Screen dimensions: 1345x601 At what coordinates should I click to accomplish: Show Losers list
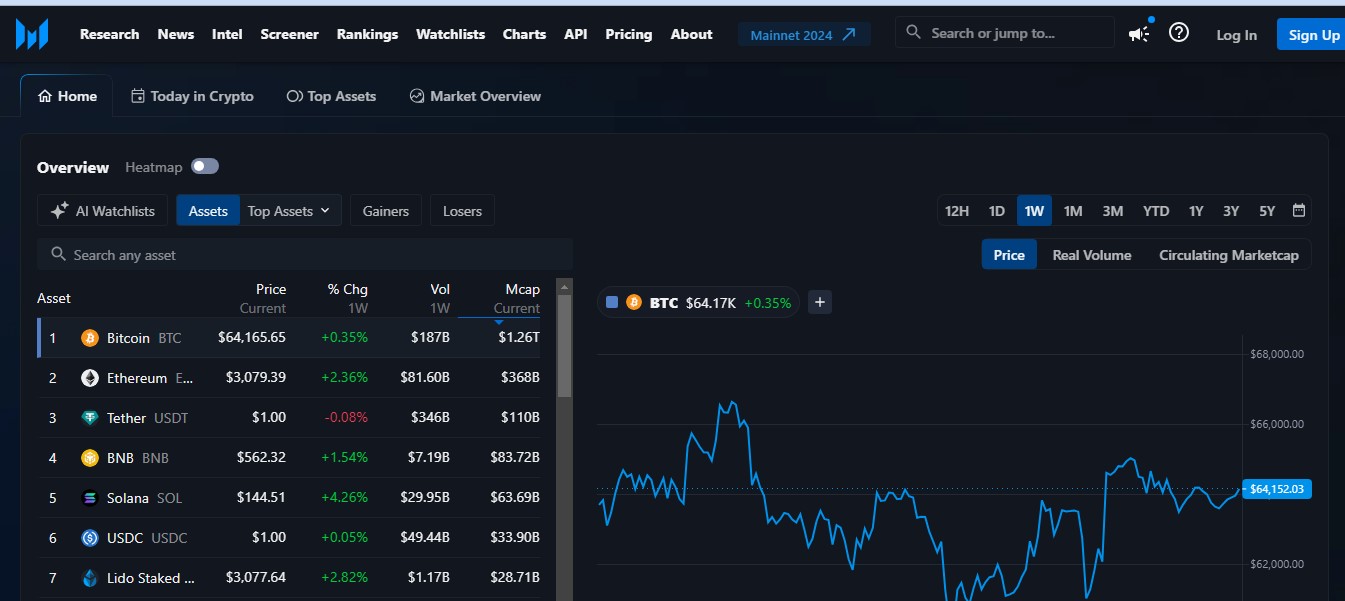point(462,211)
